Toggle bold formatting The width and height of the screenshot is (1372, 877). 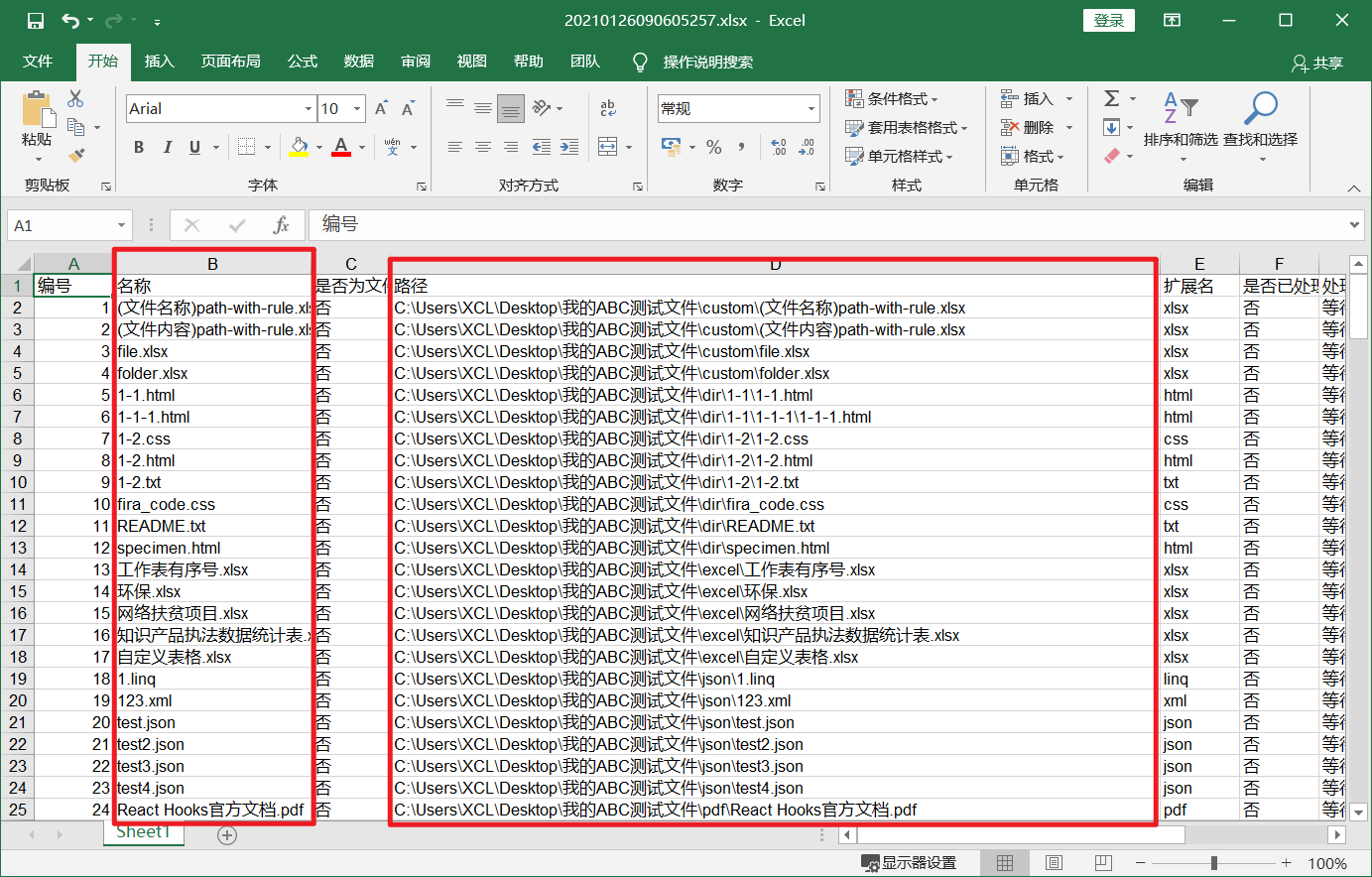pos(138,146)
